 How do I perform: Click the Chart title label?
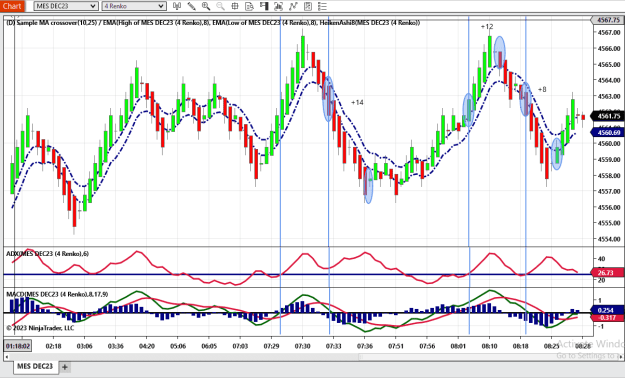tap(12, 6)
